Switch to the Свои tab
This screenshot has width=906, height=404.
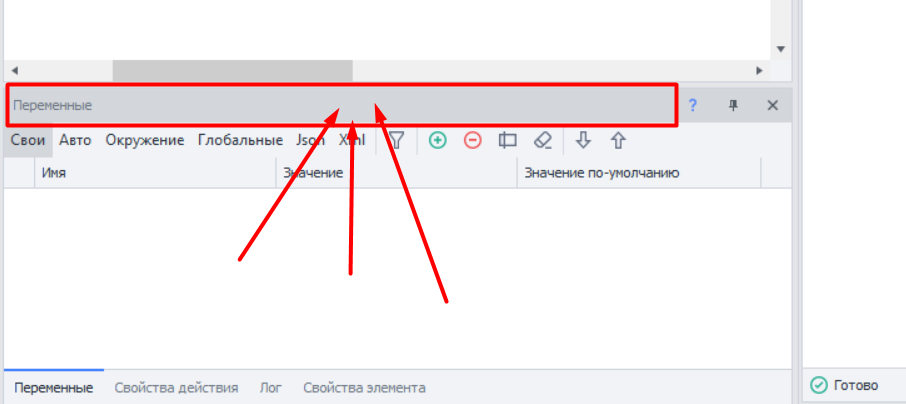[x=28, y=140]
